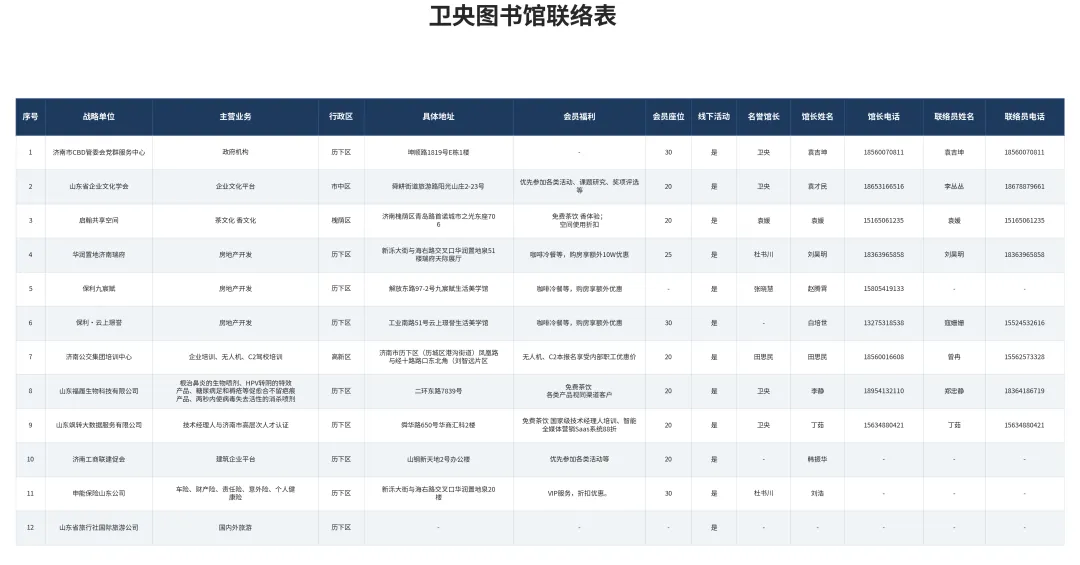The image size is (1080, 565).
Task: Click district cell 高新区
Action: (341, 357)
